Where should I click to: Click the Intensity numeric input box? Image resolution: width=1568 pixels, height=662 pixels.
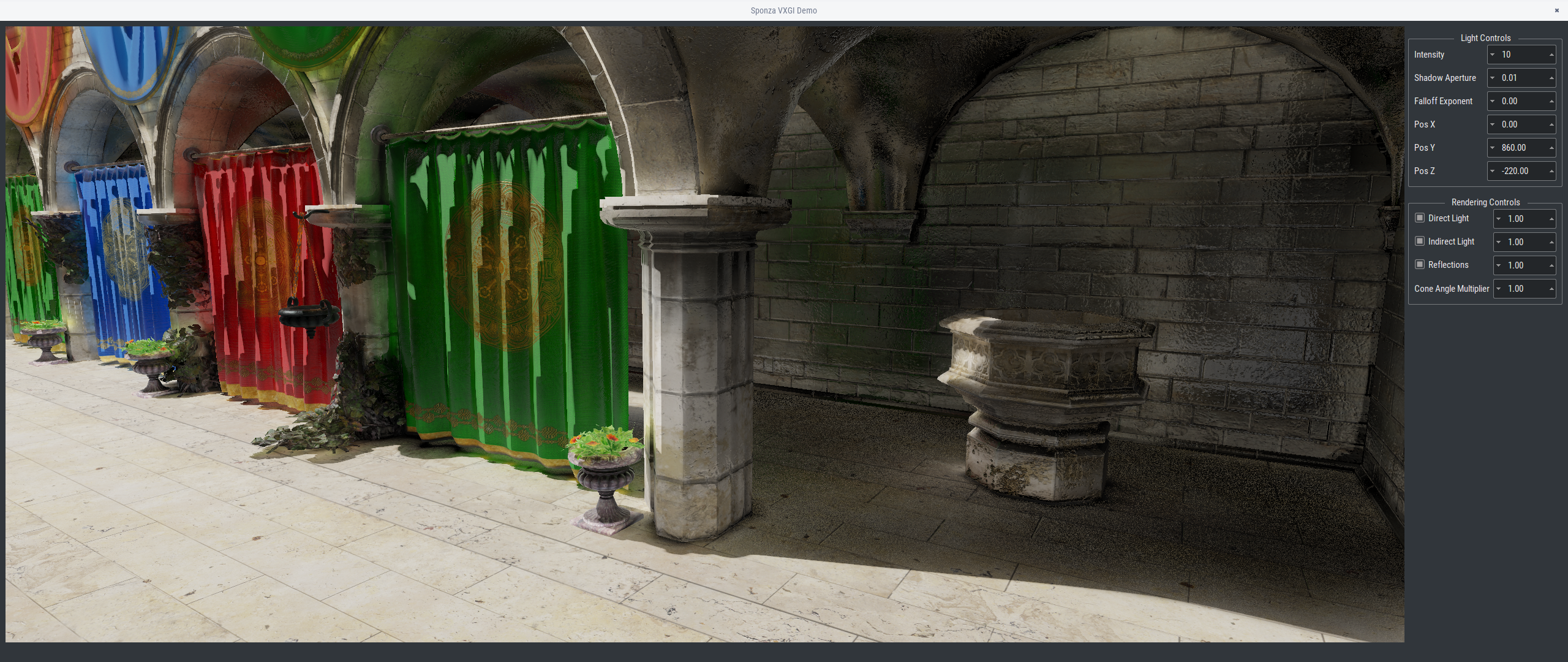pos(1522,55)
